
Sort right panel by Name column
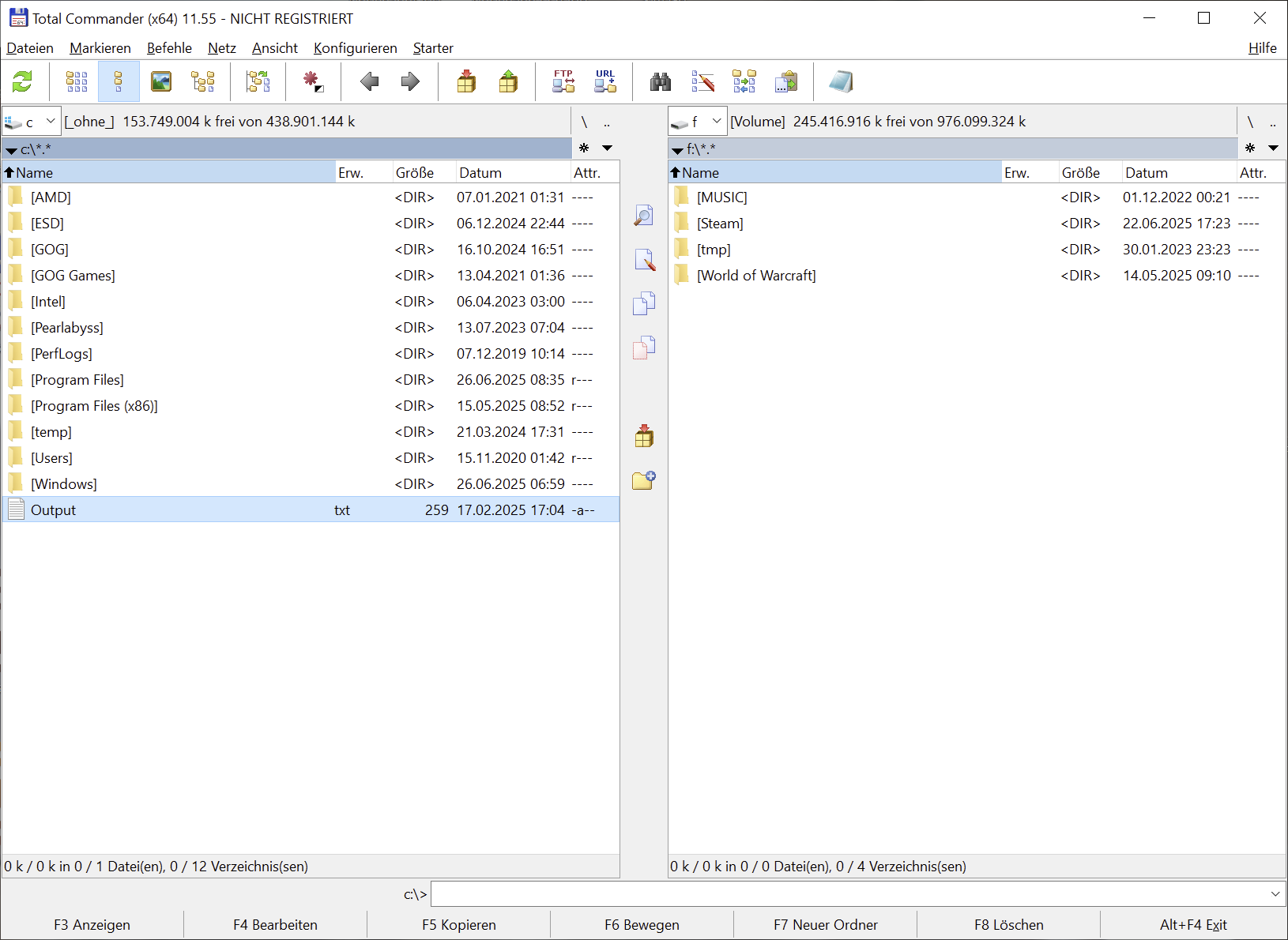(835, 173)
